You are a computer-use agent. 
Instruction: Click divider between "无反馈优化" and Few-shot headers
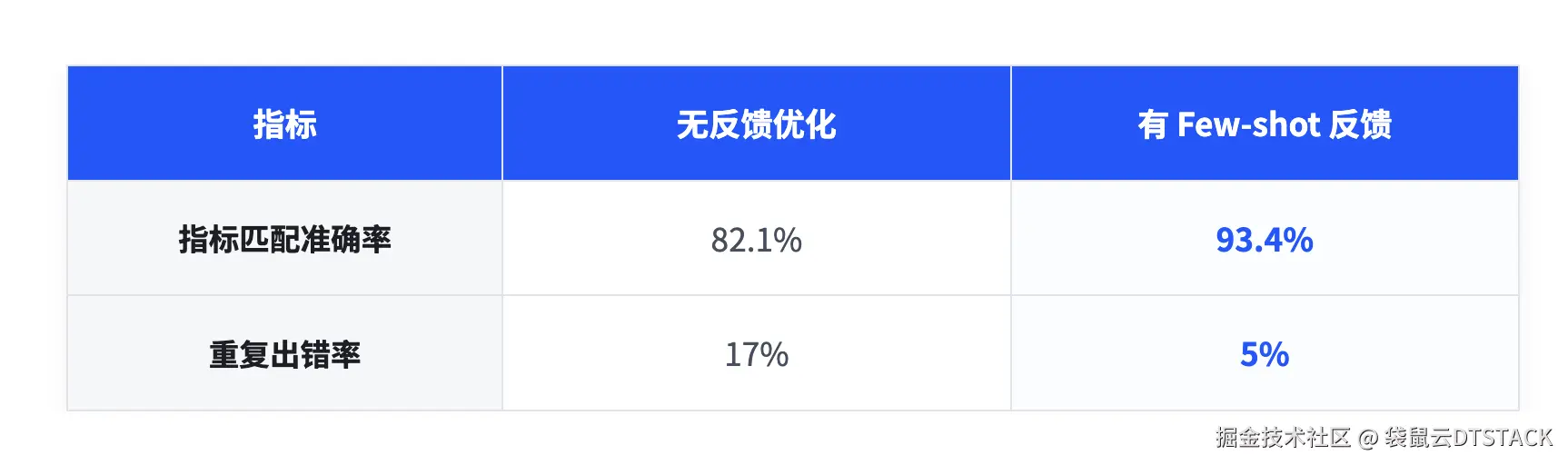(x=1010, y=124)
